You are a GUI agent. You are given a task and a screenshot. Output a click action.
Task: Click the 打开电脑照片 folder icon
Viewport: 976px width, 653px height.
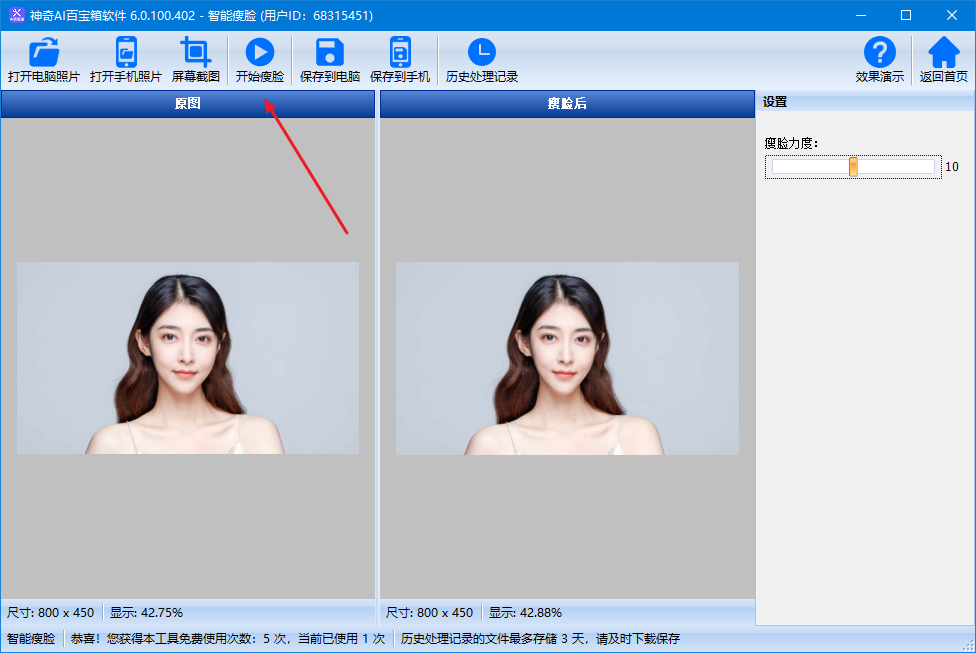click(x=44, y=53)
